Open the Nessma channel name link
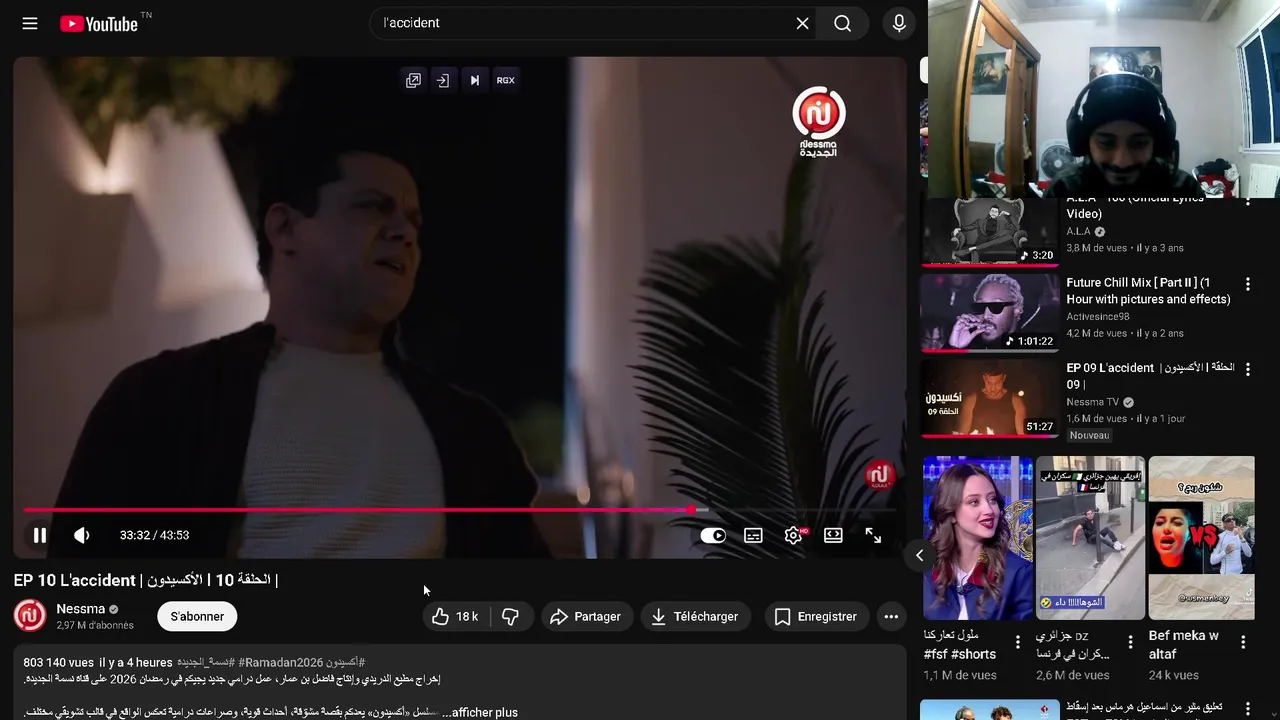Viewport: 1280px width, 720px height. click(x=81, y=609)
